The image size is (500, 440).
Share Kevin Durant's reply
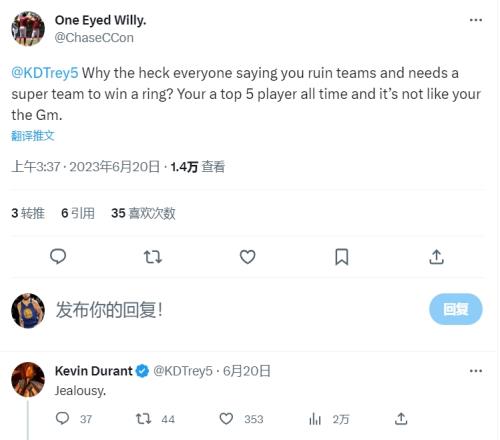click(x=401, y=419)
